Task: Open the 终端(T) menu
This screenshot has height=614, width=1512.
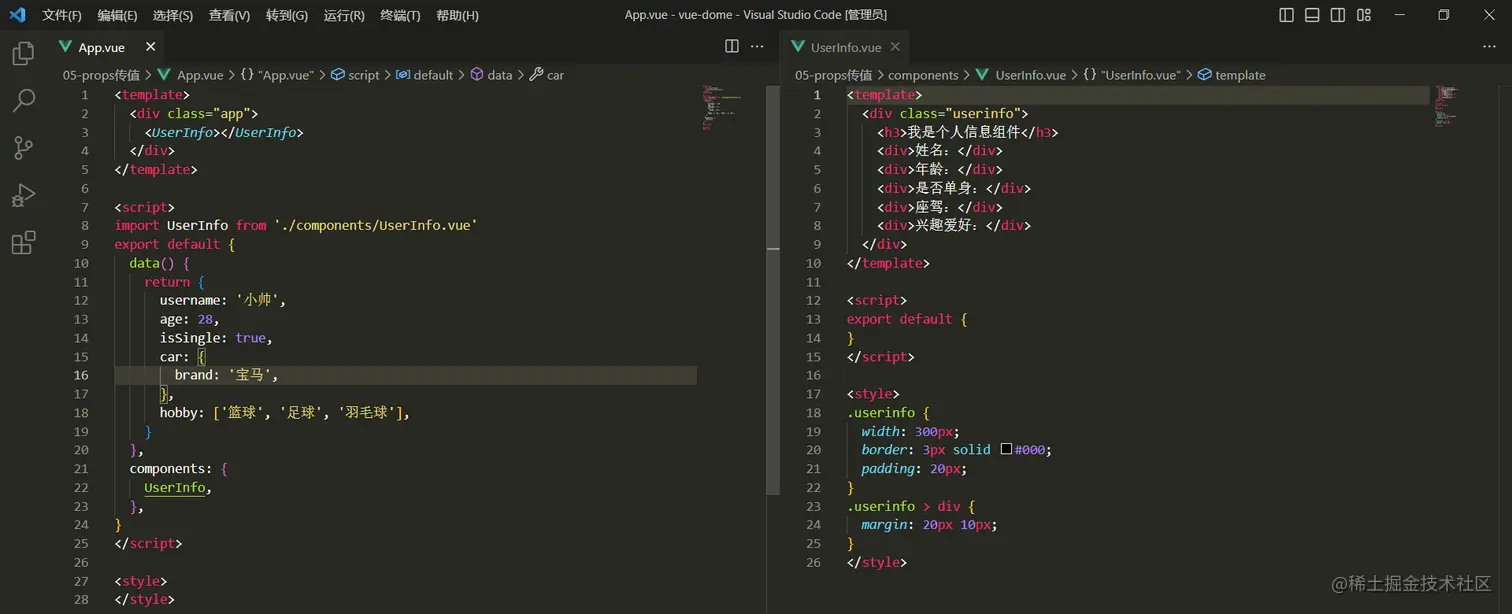Action: [x=401, y=15]
